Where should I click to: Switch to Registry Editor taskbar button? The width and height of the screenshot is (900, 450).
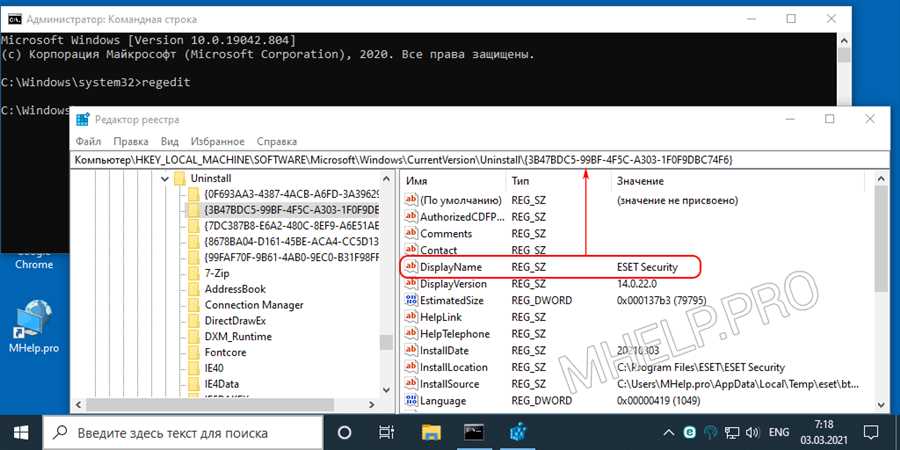click(517, 432)
